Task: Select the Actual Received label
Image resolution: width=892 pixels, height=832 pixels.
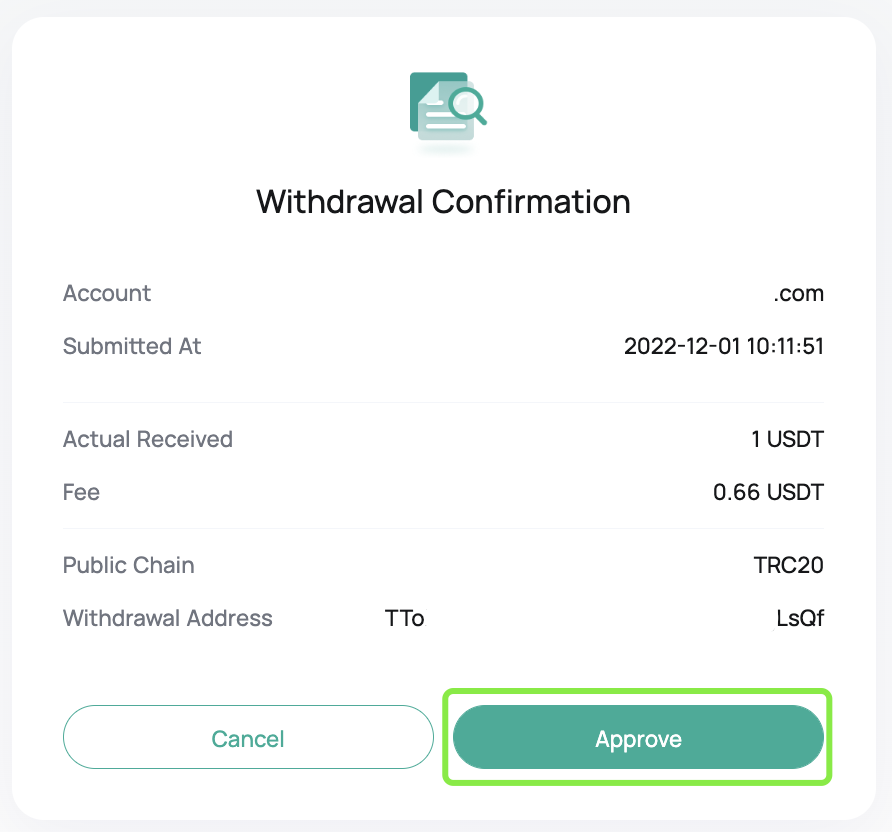Action: click(148, 439)
